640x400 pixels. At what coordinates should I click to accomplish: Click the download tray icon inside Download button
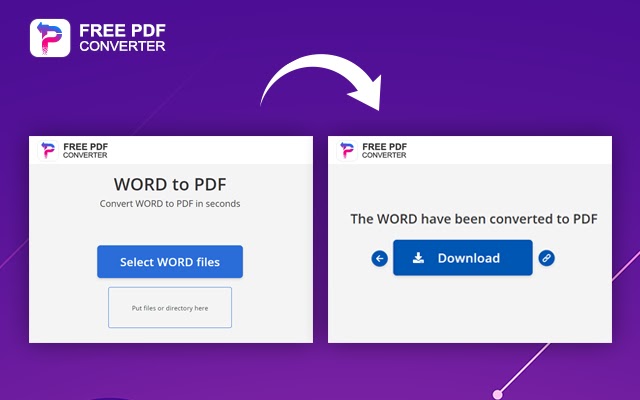[x=418, y=258]
